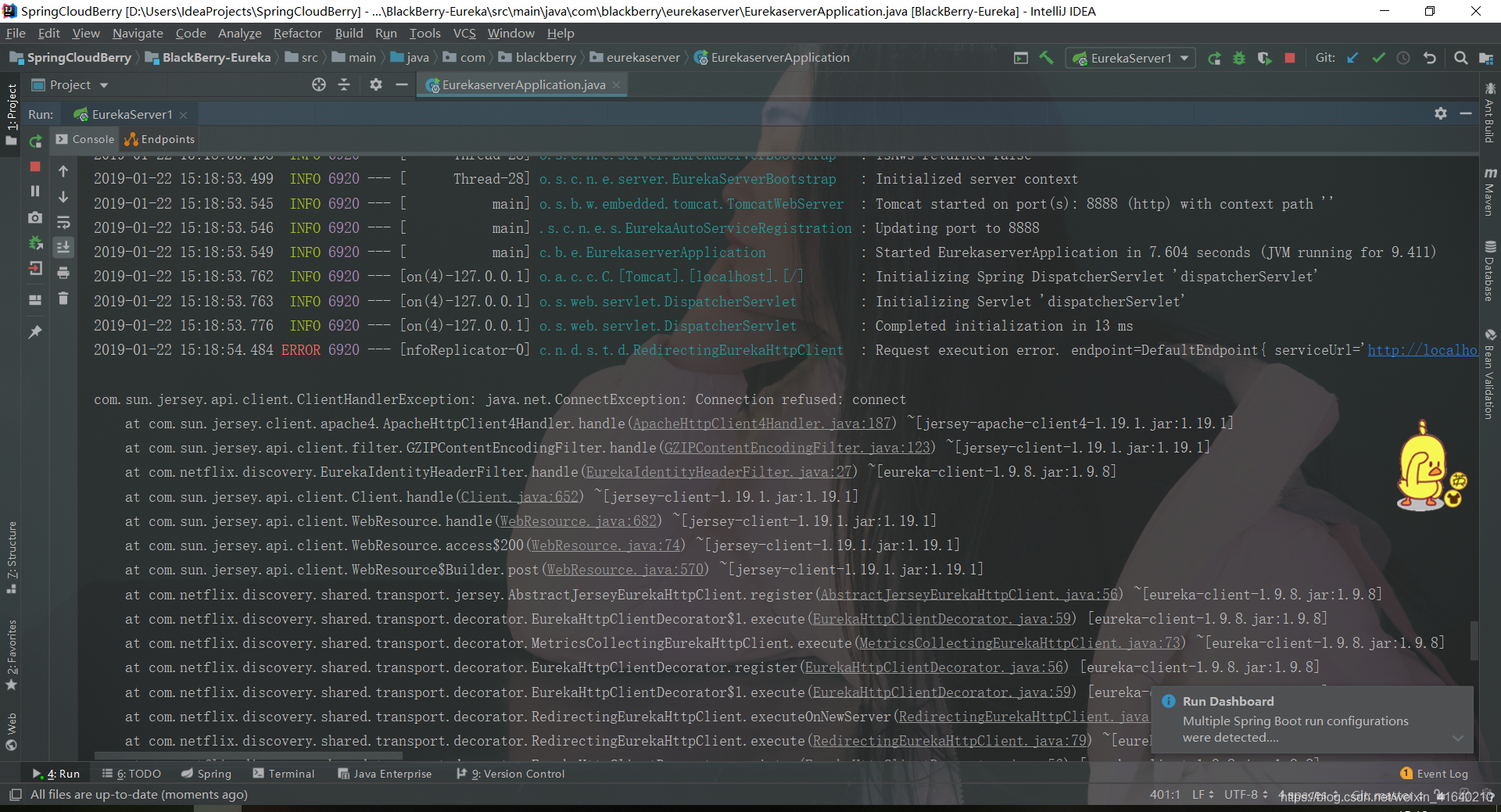Open the Navigate menu

coord(138,33)
